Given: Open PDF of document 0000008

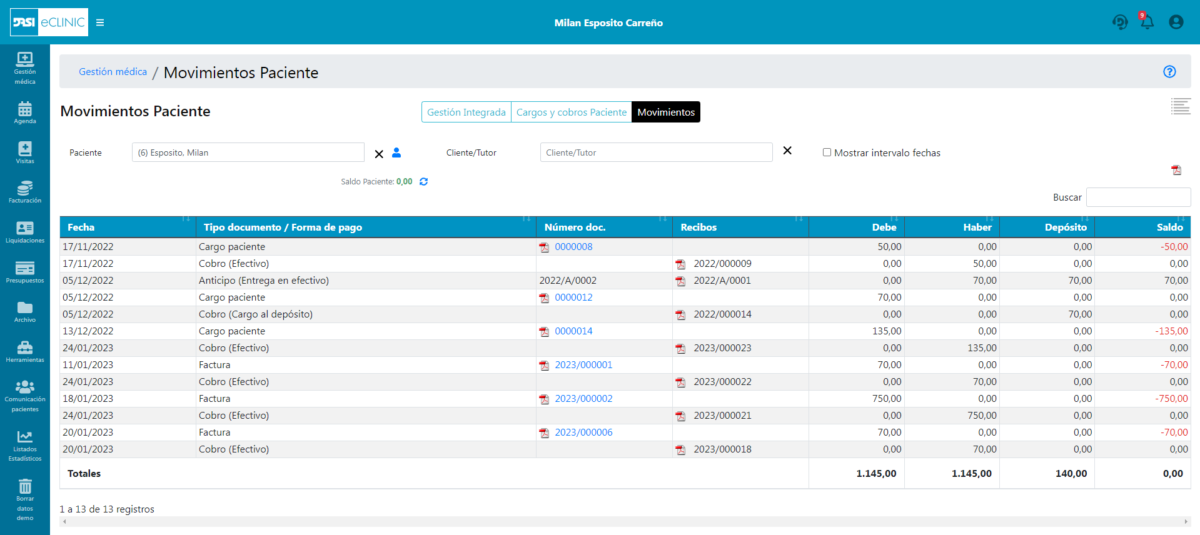Looking at the screenshot, I should tap(544, 247).
